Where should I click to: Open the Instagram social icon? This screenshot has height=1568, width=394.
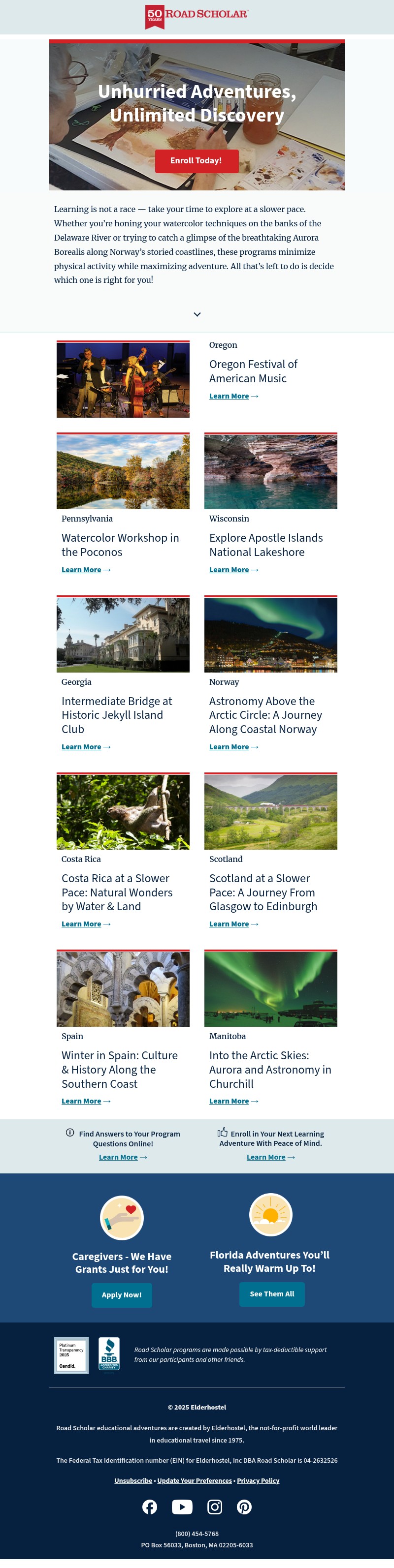(214, 1507)
